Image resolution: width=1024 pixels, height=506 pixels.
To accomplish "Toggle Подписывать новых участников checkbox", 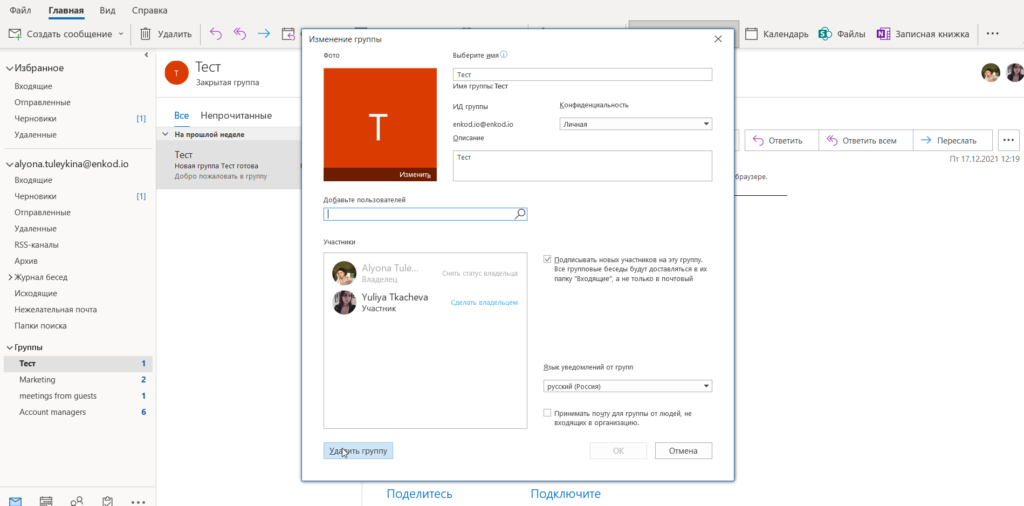I will point(547,259).
